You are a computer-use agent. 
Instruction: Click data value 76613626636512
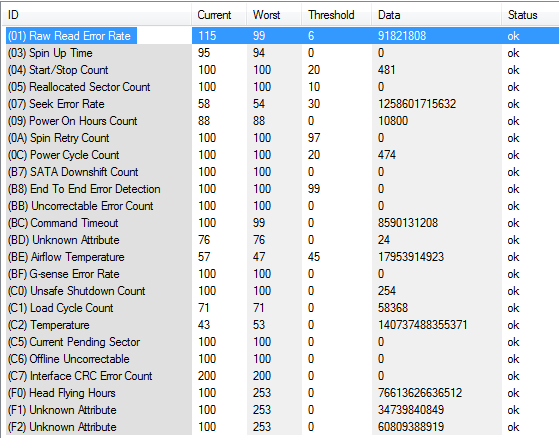click(x=420, y=393)
